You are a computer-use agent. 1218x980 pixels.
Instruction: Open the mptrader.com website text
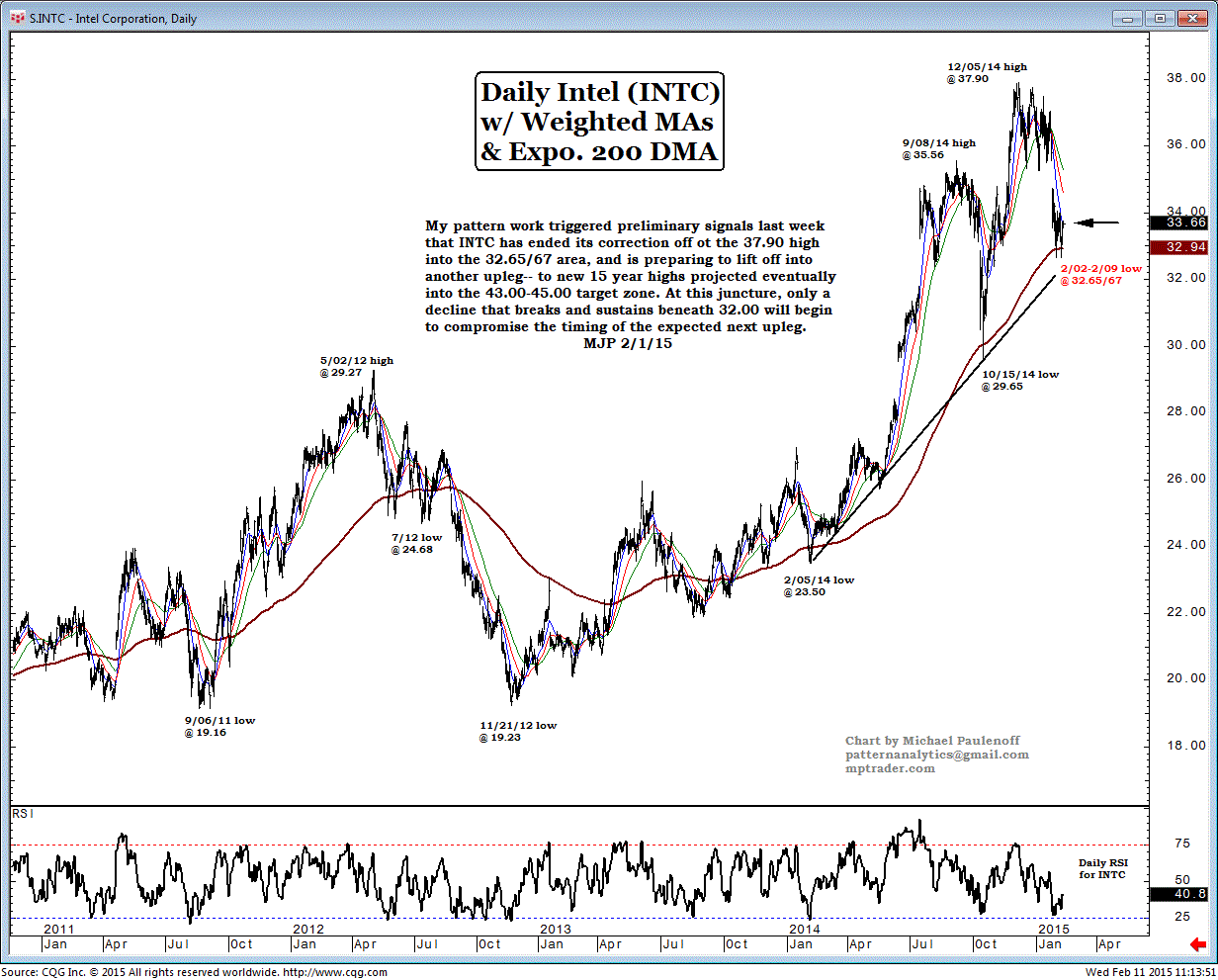pos(890,768)
